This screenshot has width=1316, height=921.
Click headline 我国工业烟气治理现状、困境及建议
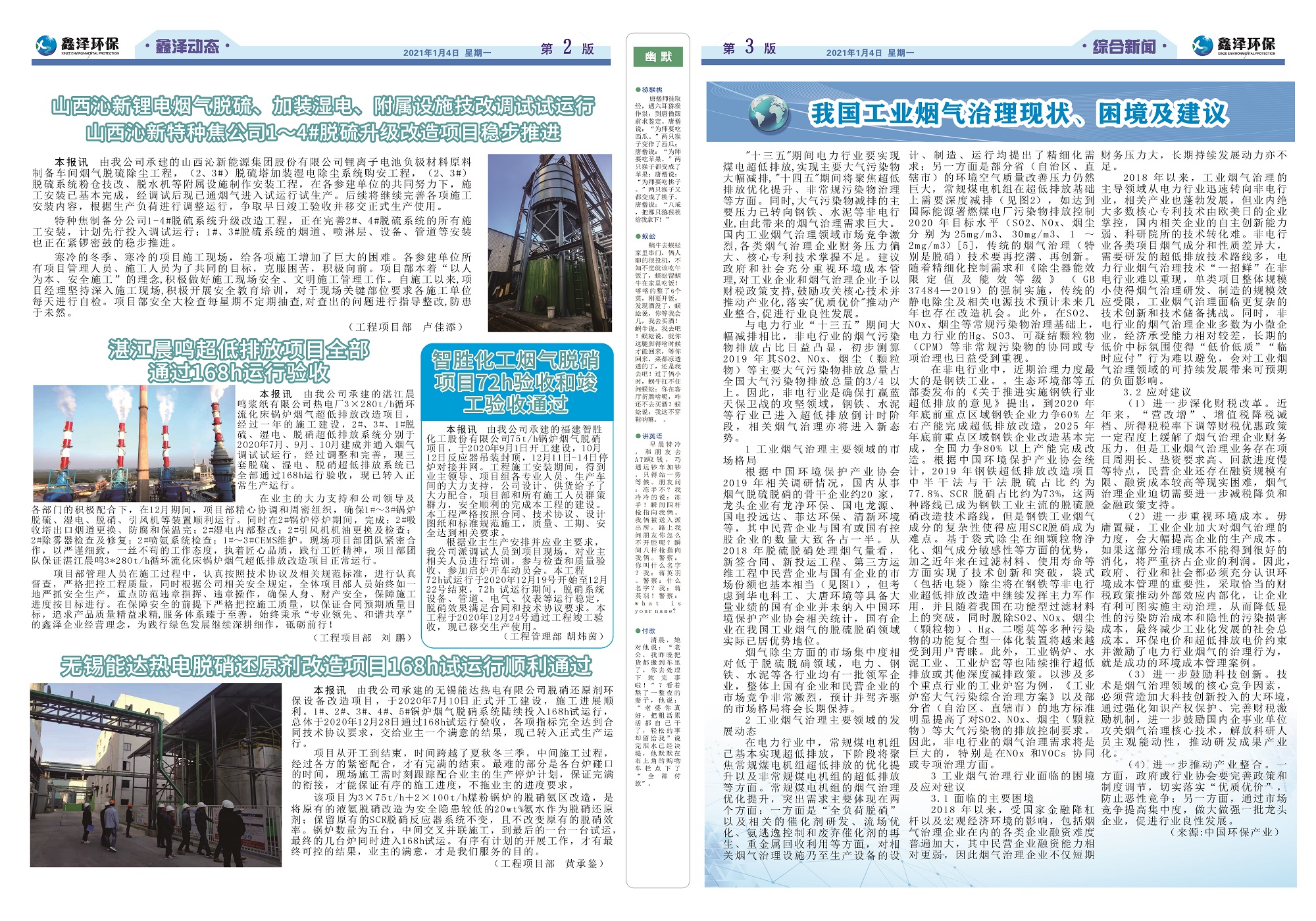coord(1019,114)
